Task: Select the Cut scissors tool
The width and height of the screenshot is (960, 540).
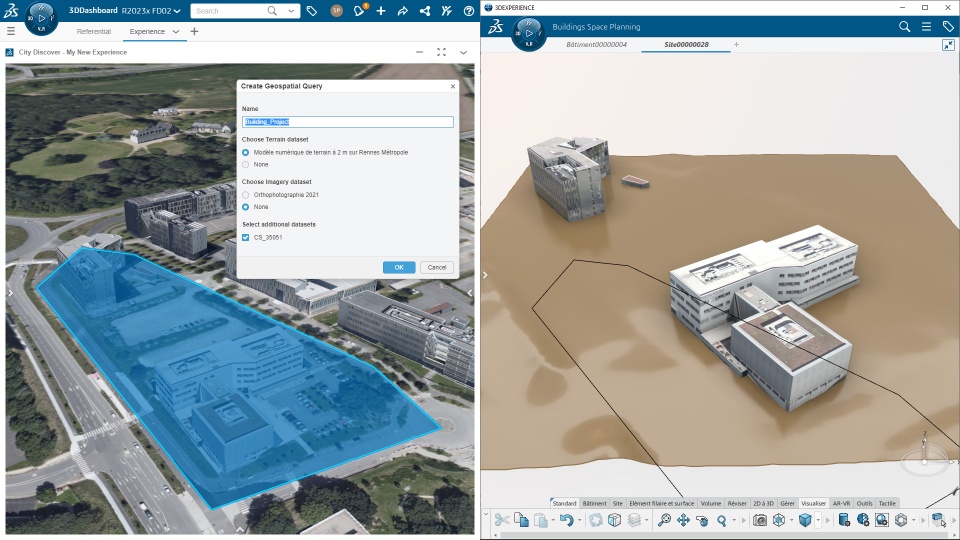Action: point(502,520)
